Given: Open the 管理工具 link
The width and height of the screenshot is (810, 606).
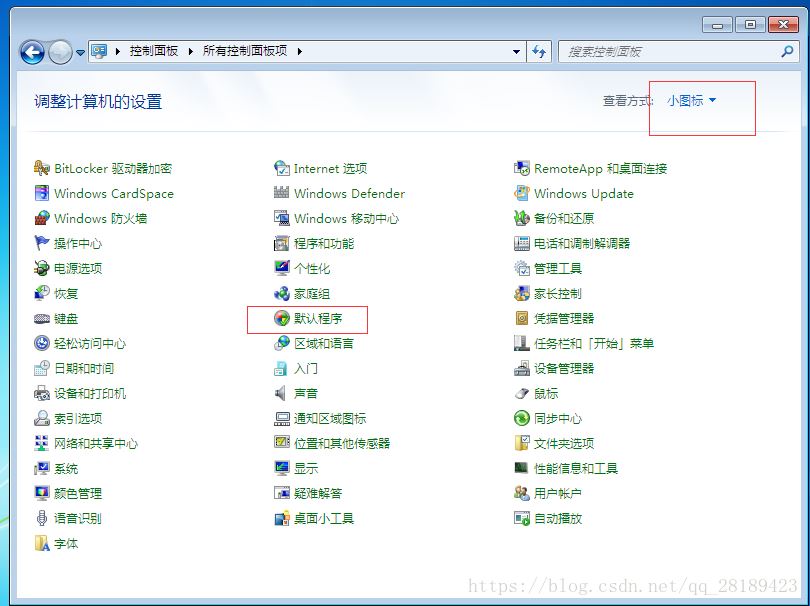Looking at the screenshot, I should click(558, 269).
